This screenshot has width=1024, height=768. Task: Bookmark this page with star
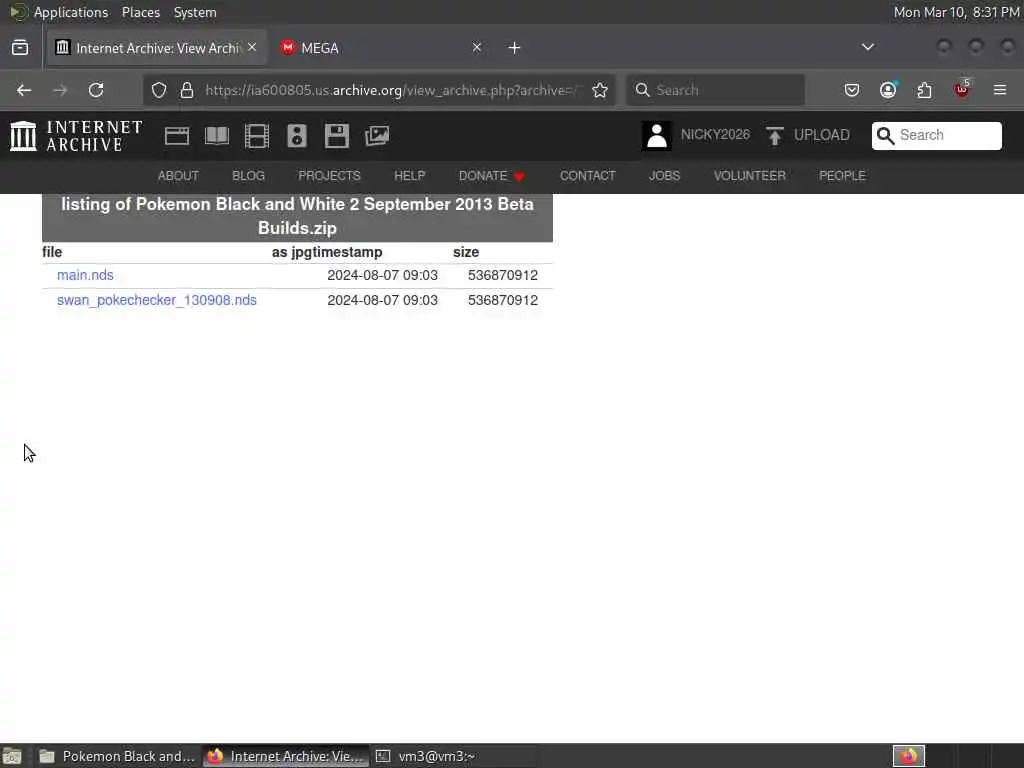(x=600, y=90)
